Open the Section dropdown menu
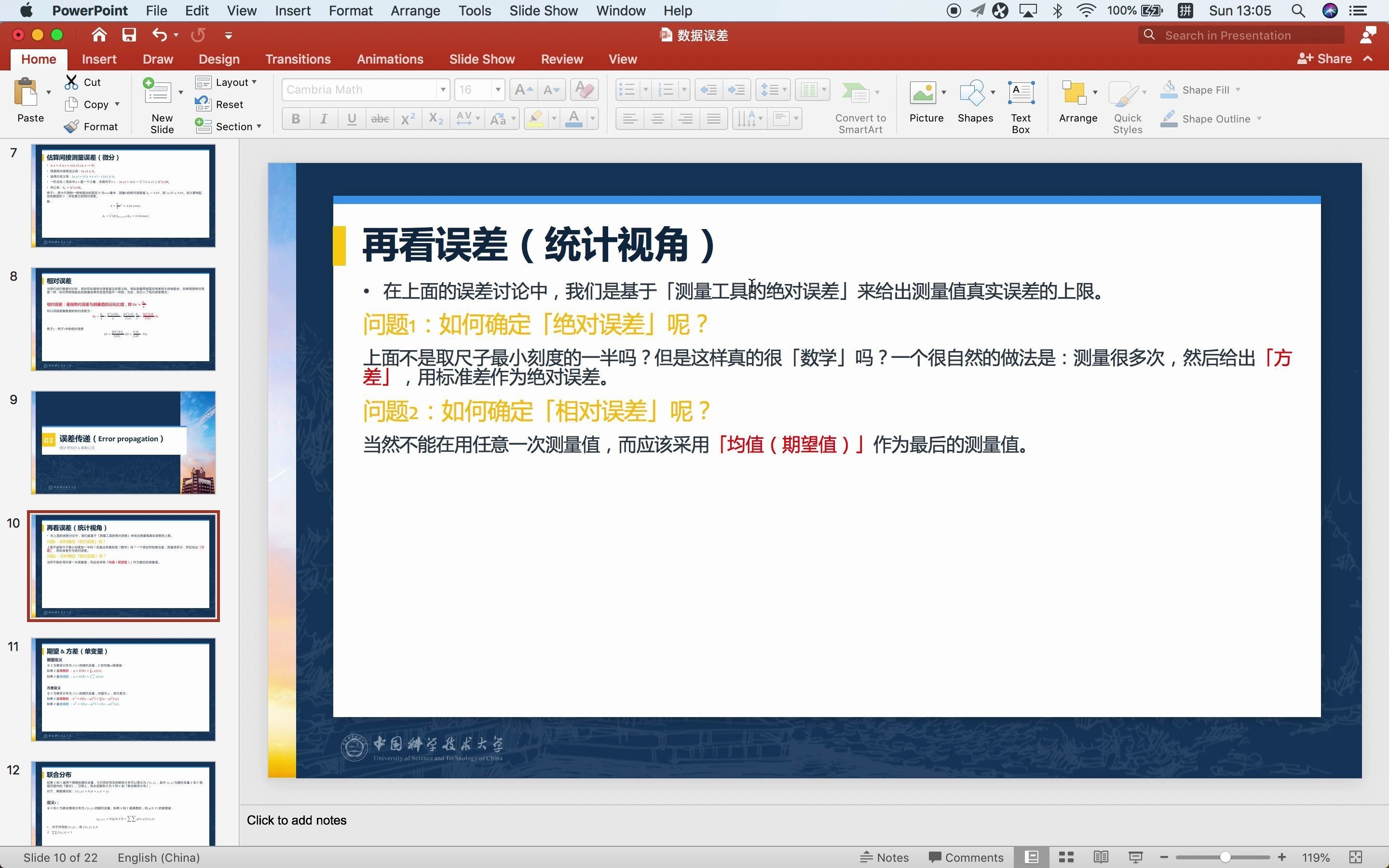This screenshot has height=868, width=1389. point(229,126)
